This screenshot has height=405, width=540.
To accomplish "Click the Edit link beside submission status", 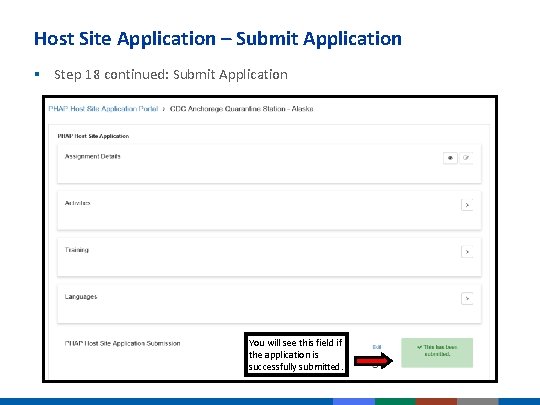I will 377,347.
